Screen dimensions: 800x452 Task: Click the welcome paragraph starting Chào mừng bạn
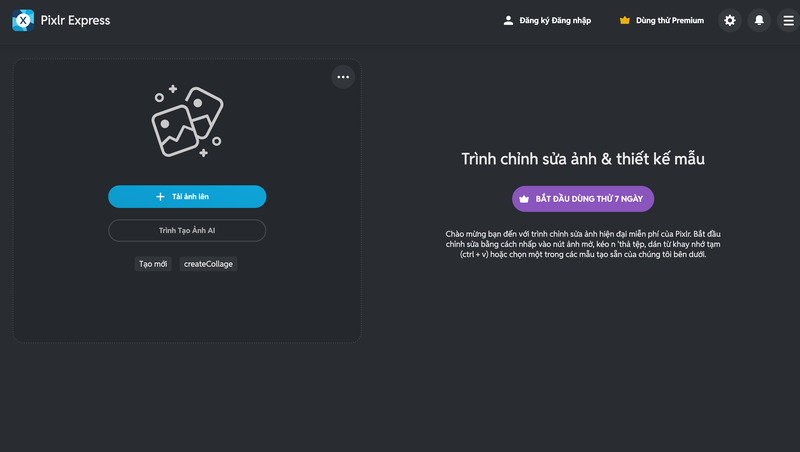pos(583,244)
